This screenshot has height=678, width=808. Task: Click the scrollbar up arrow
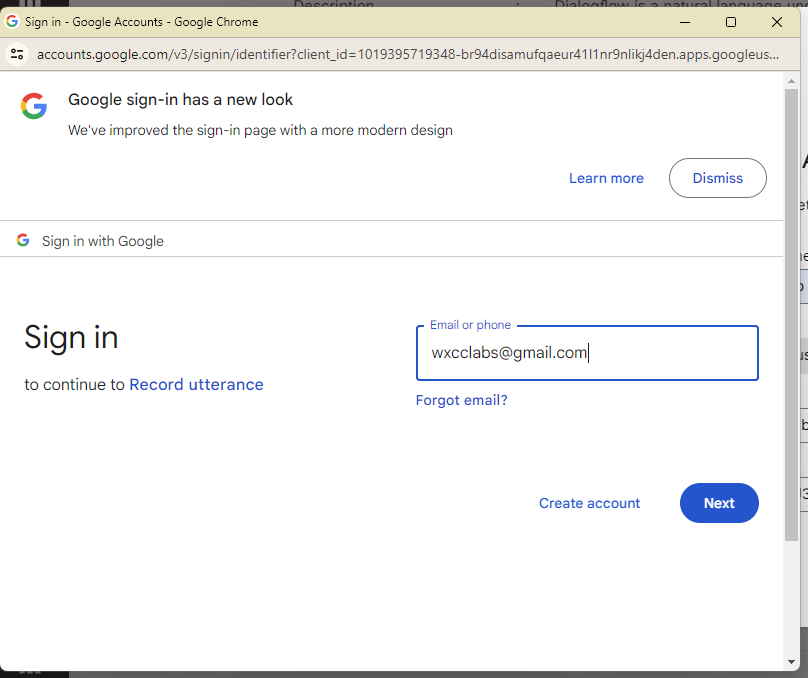791,81
